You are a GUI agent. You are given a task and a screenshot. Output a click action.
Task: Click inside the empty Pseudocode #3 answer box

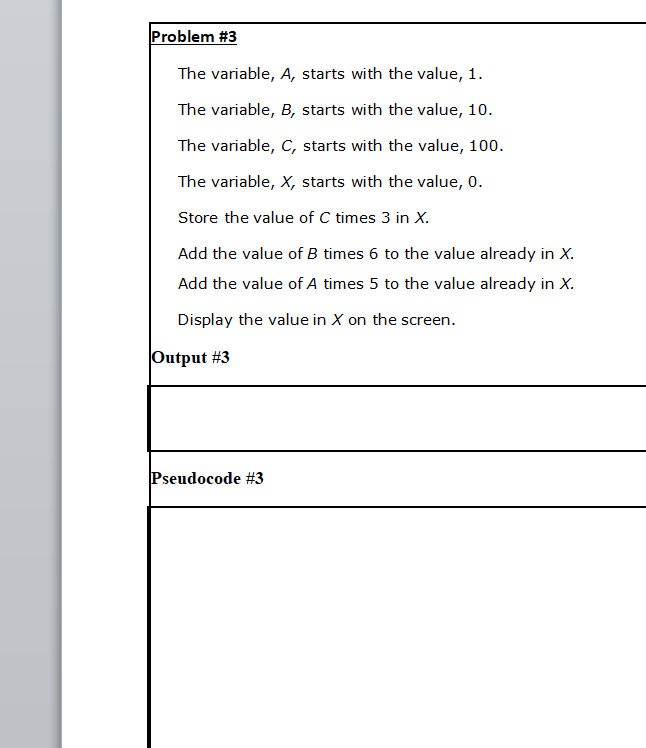pos(398,628)
